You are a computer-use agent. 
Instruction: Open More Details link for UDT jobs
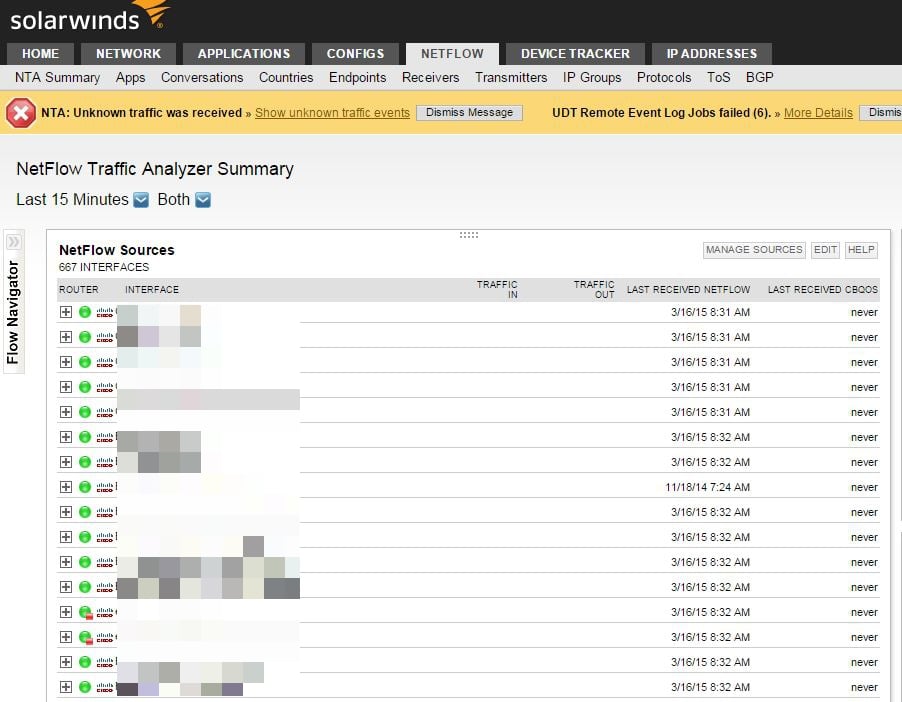point(818,113)
